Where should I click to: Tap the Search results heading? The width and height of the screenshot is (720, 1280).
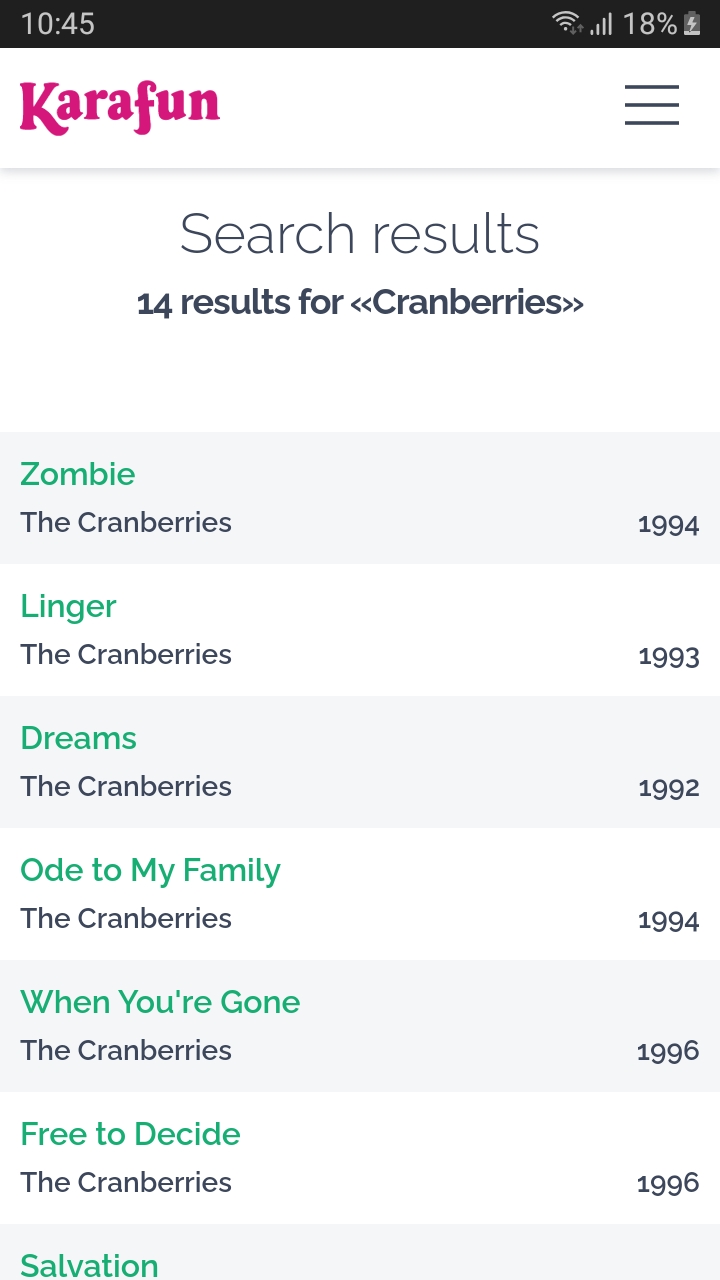360,234
